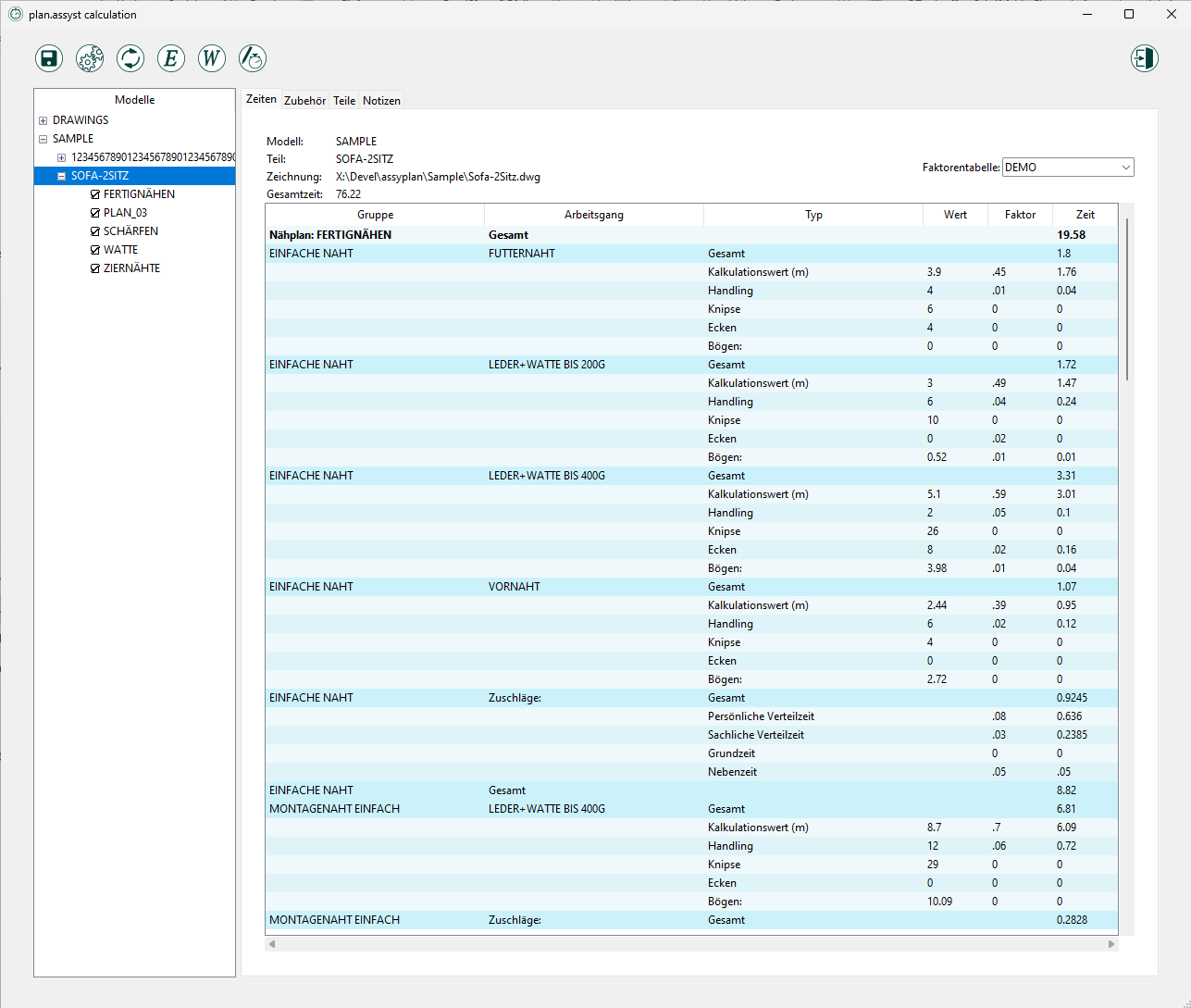The height and width of the screenshot is (1008, 1191).
Task: Toggle the SCHÄRFEN checkbox
Action: point(95,231)
